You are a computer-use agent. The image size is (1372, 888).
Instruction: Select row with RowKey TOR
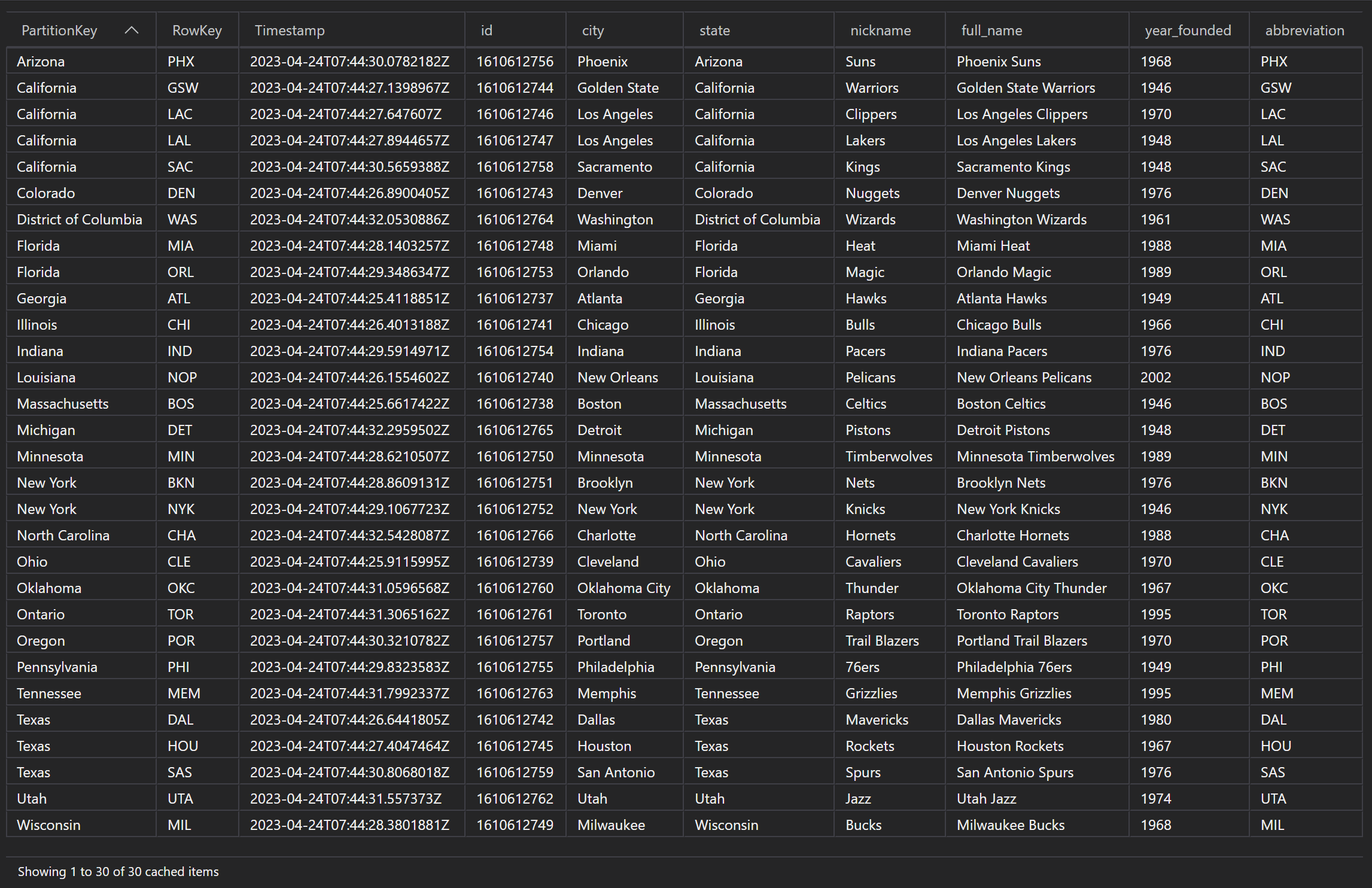tap(180, 615)
